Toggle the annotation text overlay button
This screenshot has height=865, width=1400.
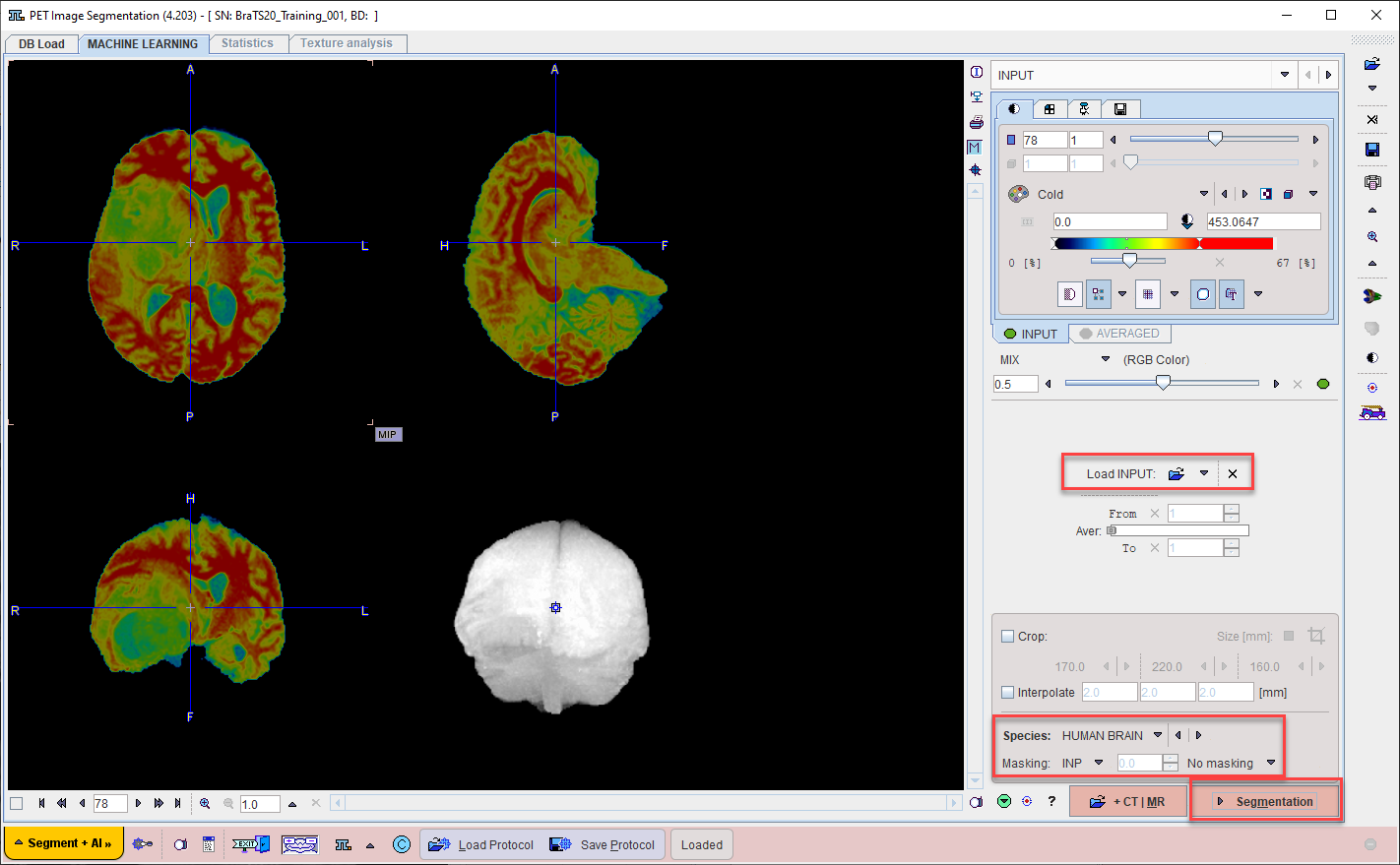pyautogui.click(x=1232, y=294)
